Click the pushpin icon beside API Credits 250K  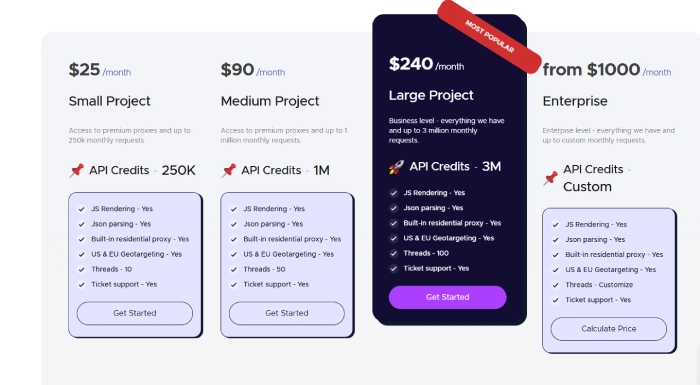[x=77, y=170]
